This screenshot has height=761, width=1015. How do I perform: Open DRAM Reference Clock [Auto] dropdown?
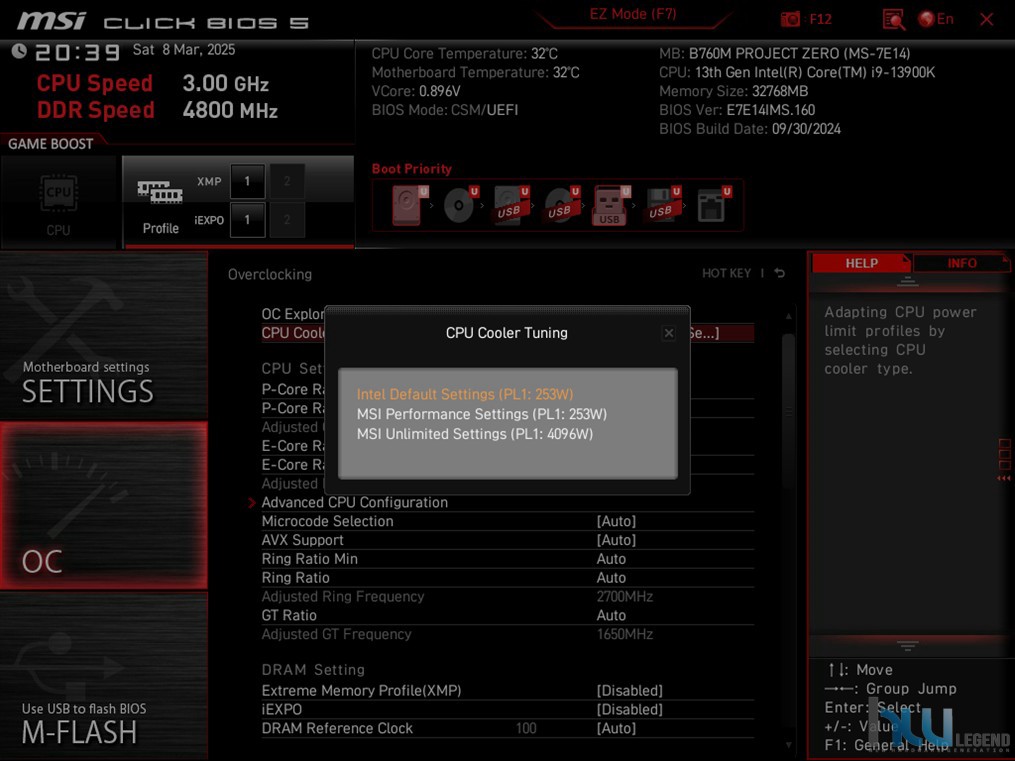[x=616, y=728]
